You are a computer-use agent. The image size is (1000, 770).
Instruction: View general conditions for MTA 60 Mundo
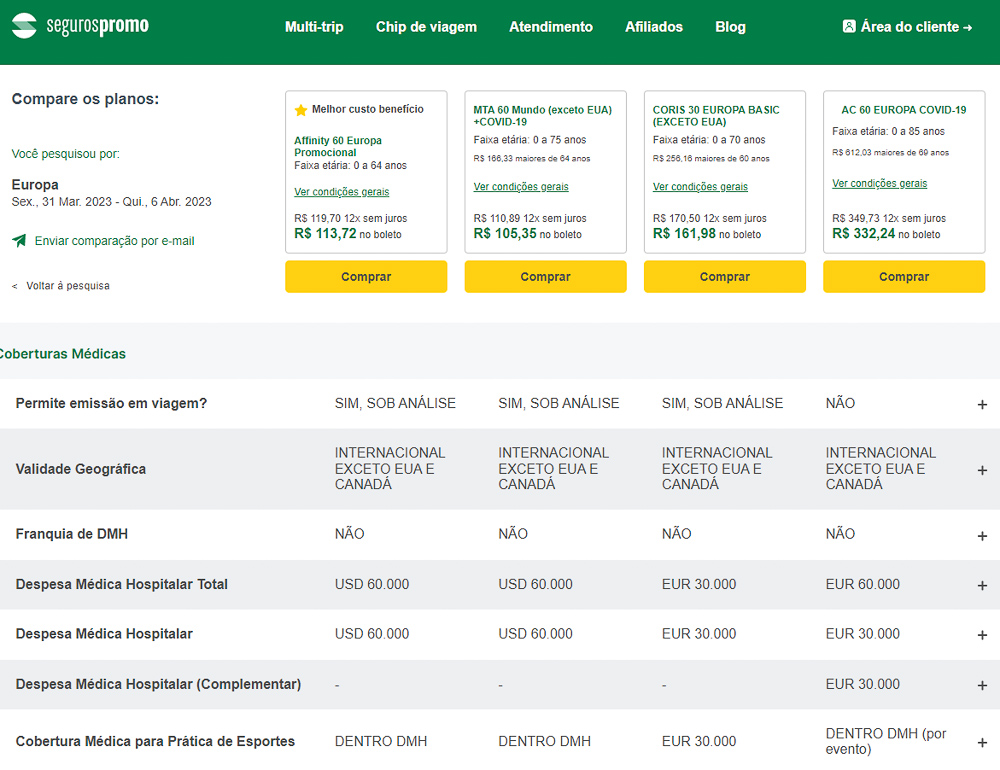(x=520, y=186)
